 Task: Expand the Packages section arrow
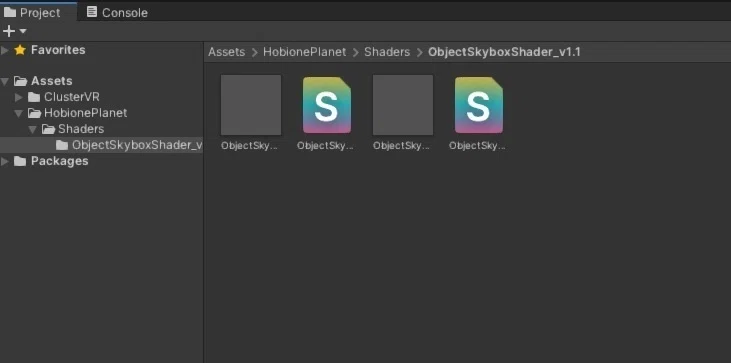point(5,161)
